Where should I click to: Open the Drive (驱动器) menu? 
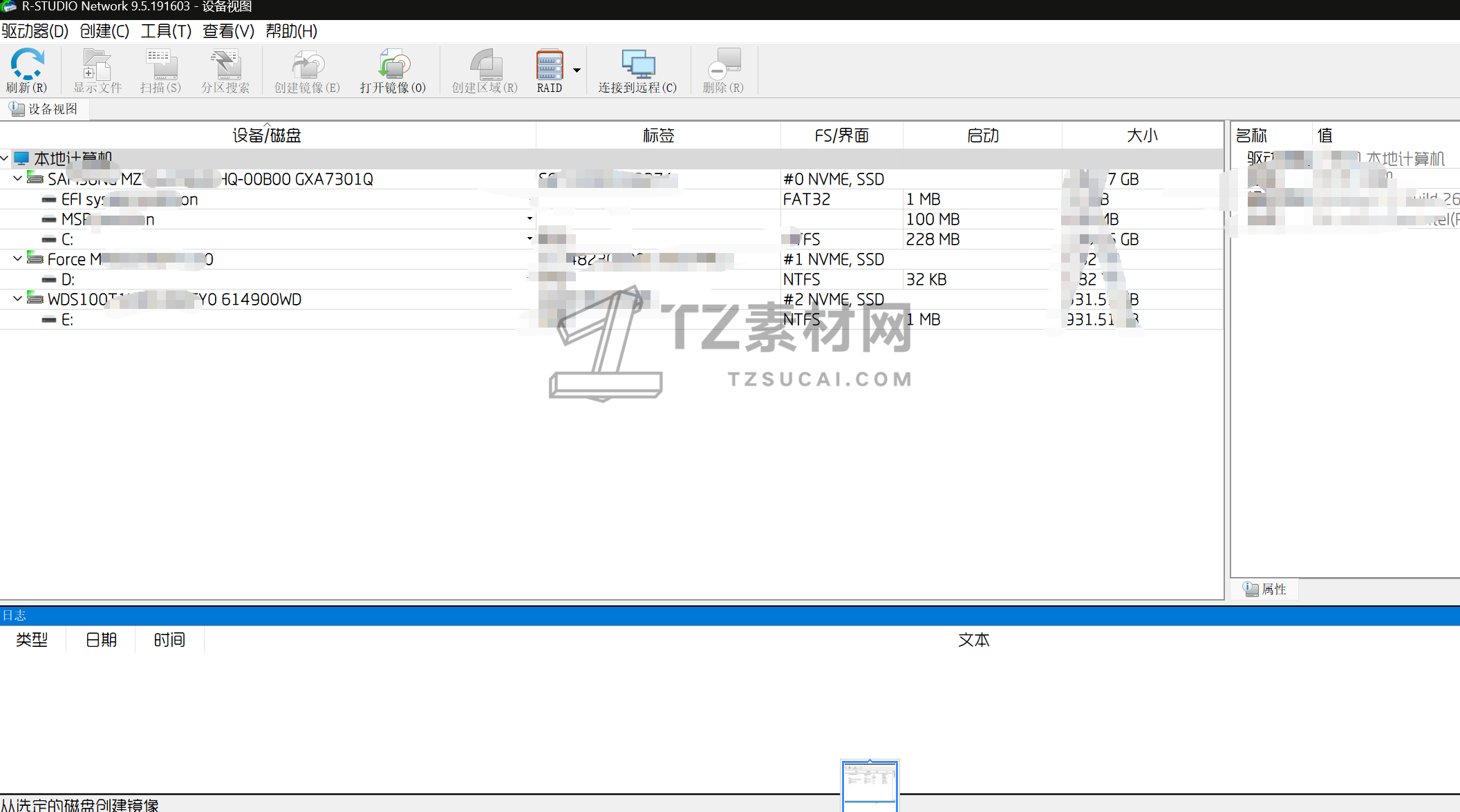coord(35,31)
